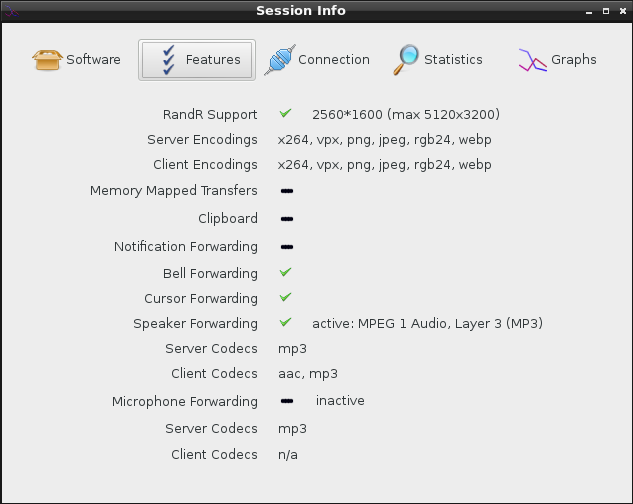
Task: Click the RandR Support green checkmark
Action: (x=285, y=113)
